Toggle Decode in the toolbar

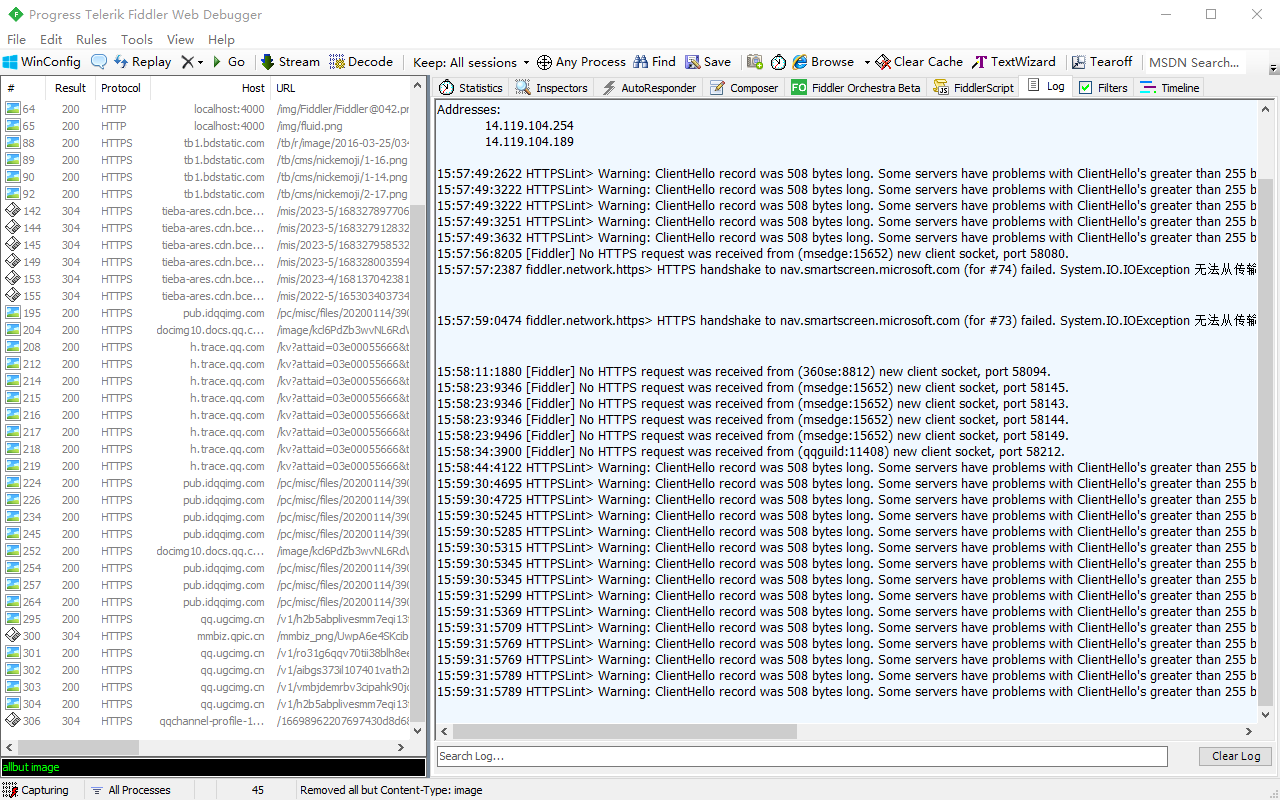click(361, 62)
